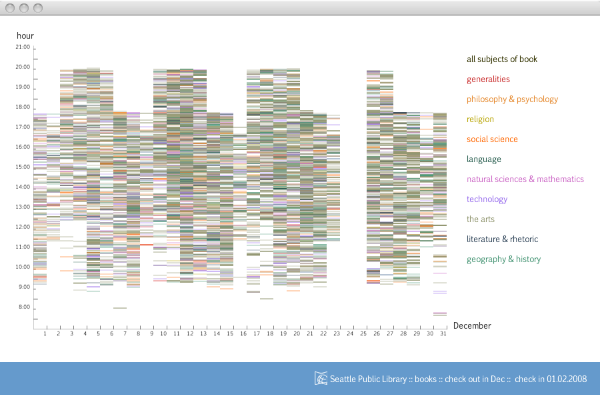This screenshot has height=395, width=600.
Task: Click the 21:00 hour tick label
Action: 23,47
